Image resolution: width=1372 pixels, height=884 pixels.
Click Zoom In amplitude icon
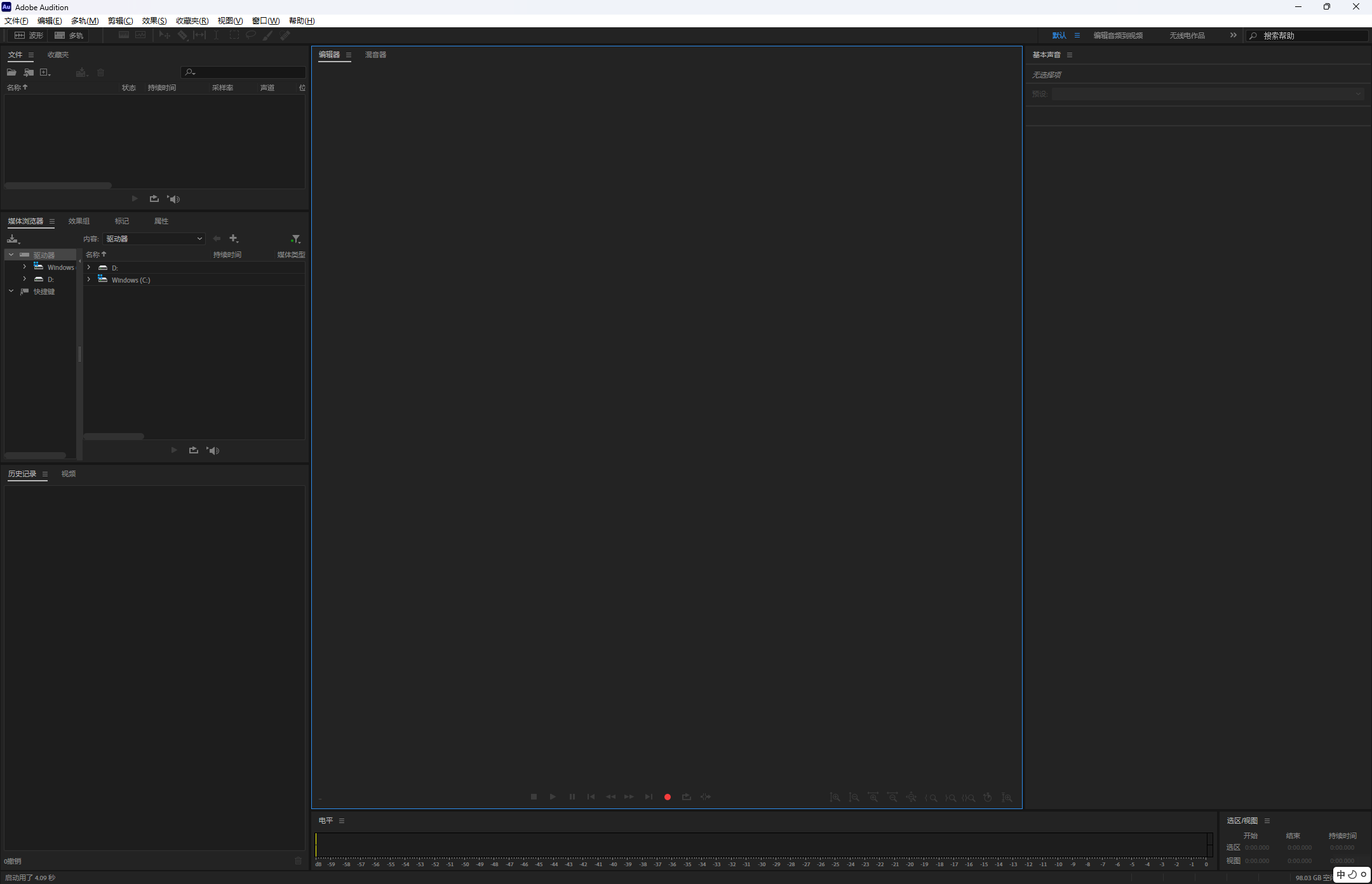click(x=835, y=797)
